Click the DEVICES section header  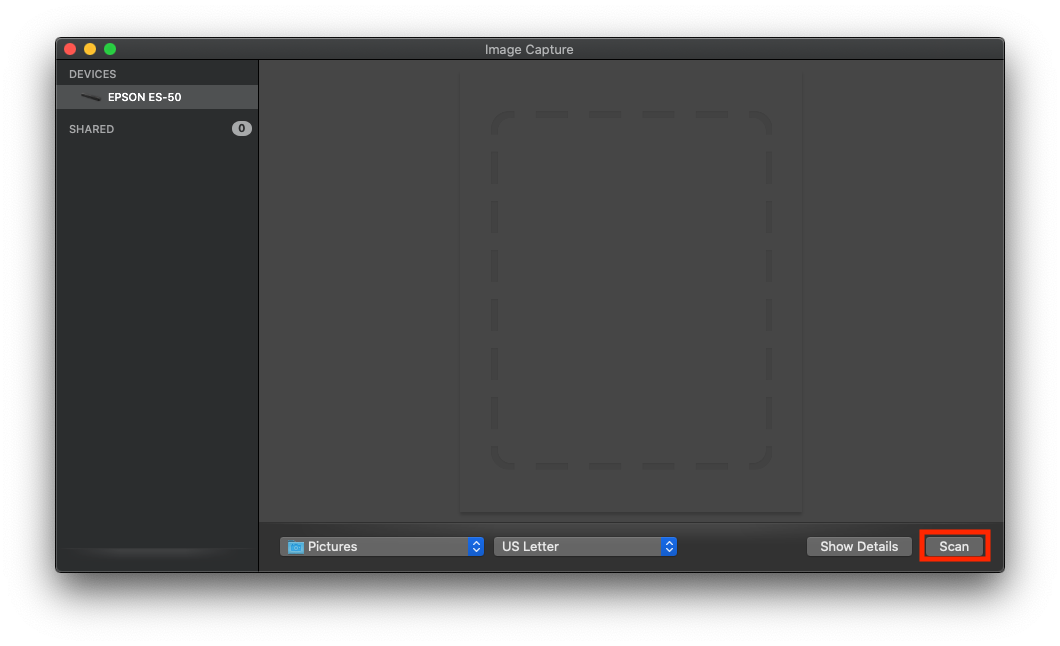(x=93, y=74)
